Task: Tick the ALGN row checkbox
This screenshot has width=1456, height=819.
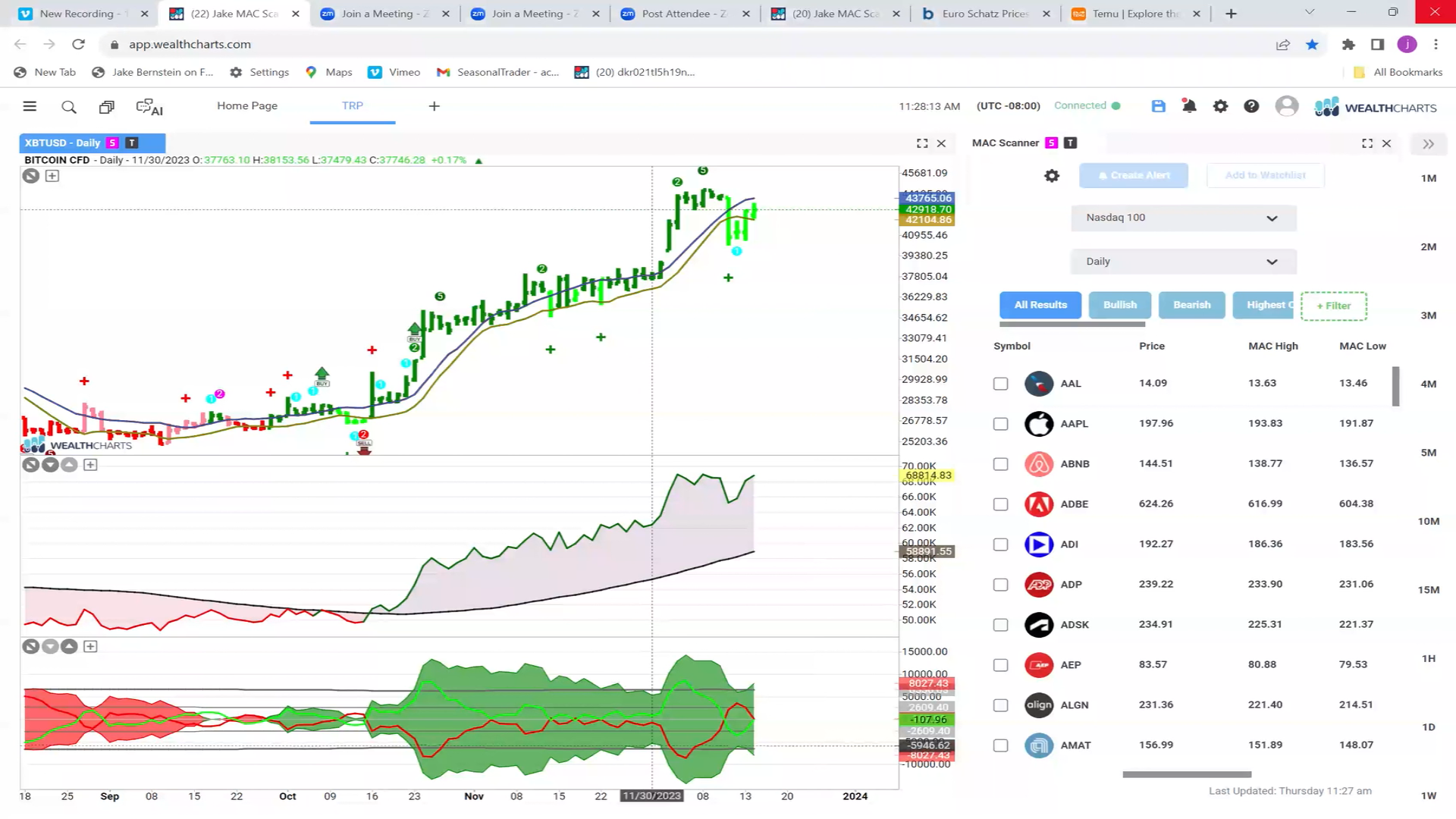Action: coord(1001,705)
